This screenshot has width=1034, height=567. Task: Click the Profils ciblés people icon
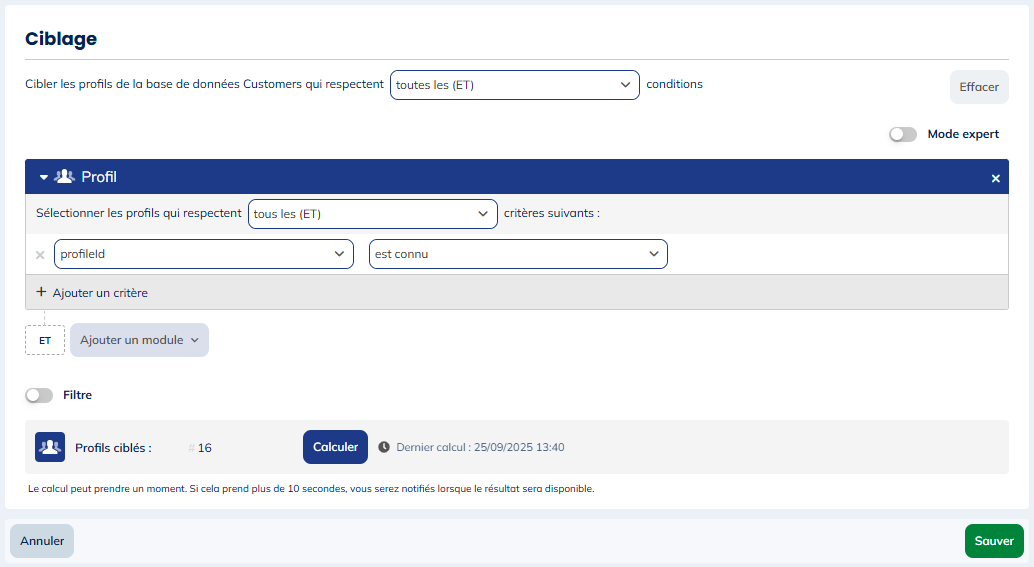click(50, 447)
